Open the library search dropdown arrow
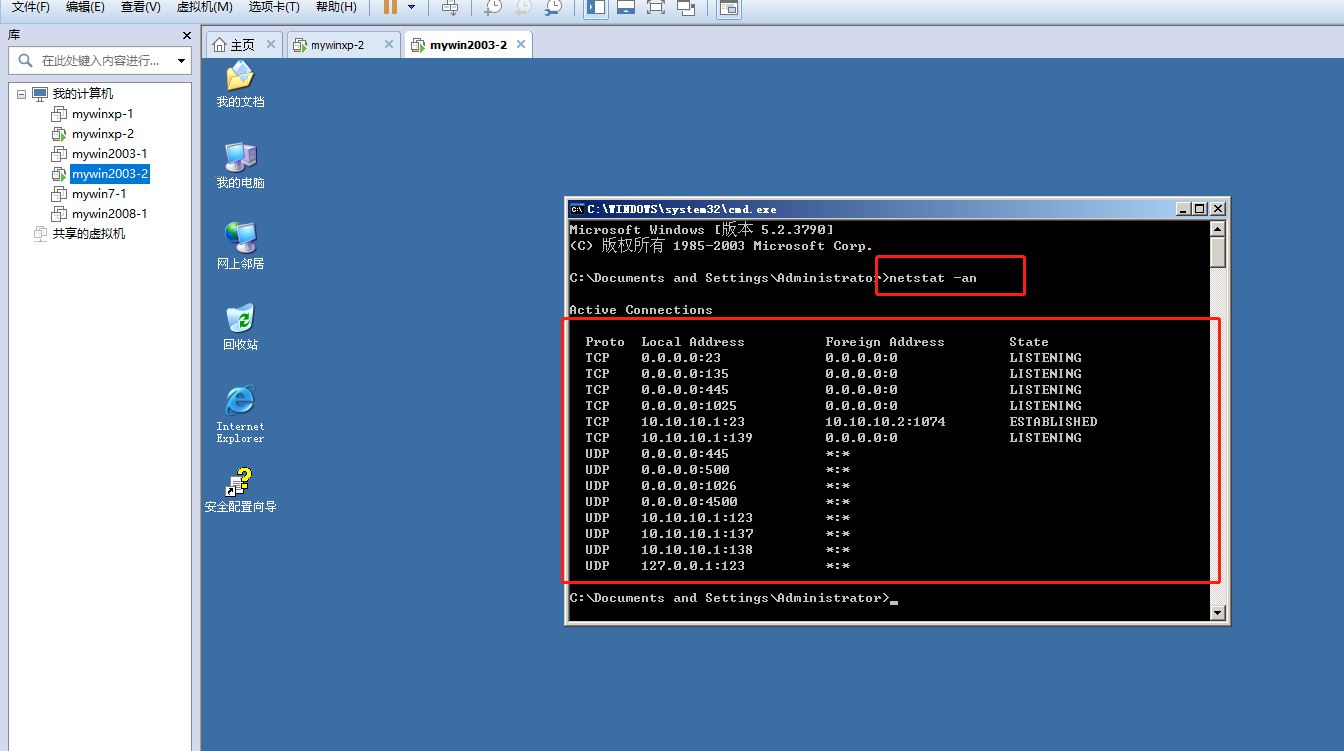 tap(181, 60)
